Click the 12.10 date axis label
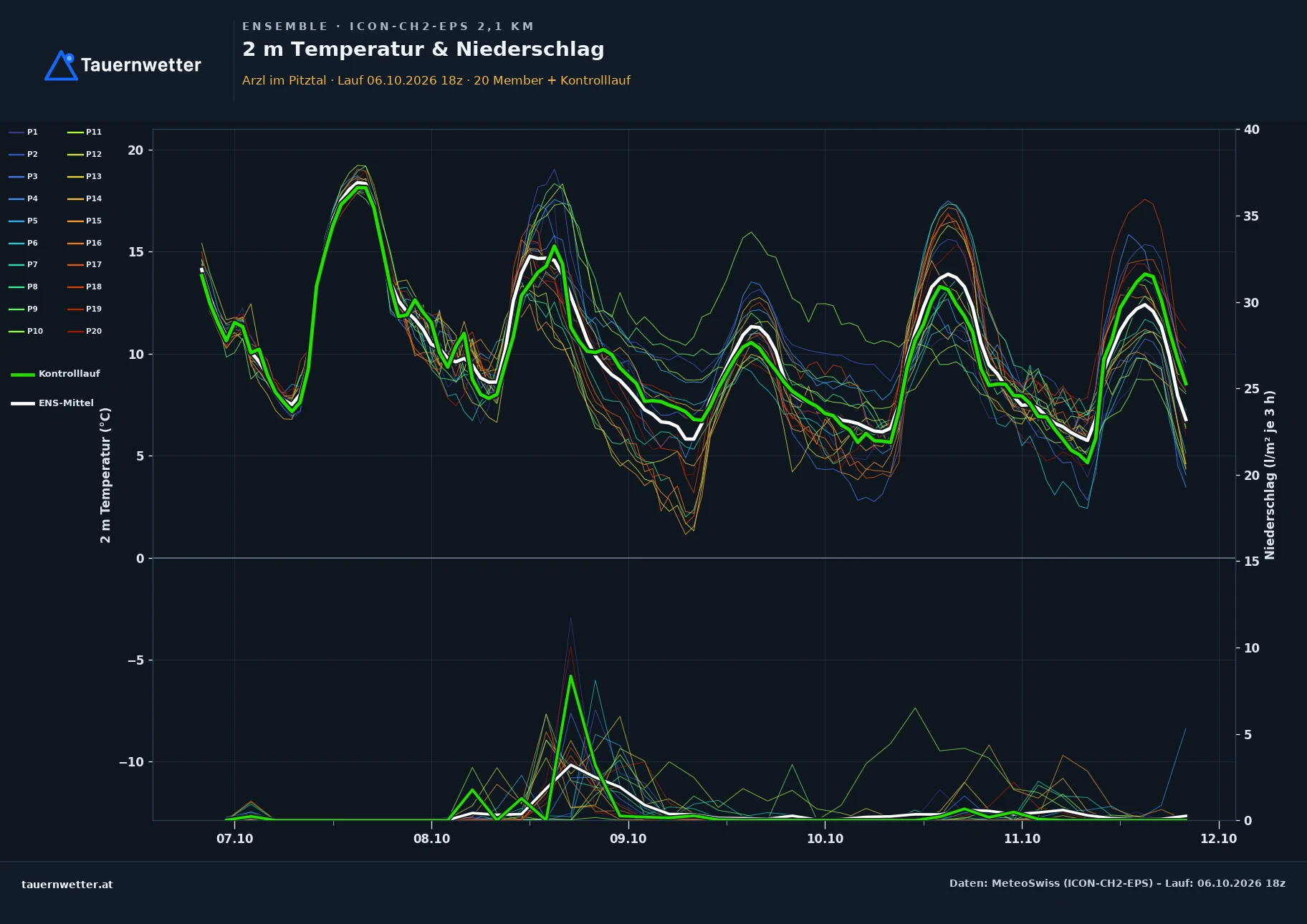The height and width of the screenshot is (924, 1307). point(1218,839)
